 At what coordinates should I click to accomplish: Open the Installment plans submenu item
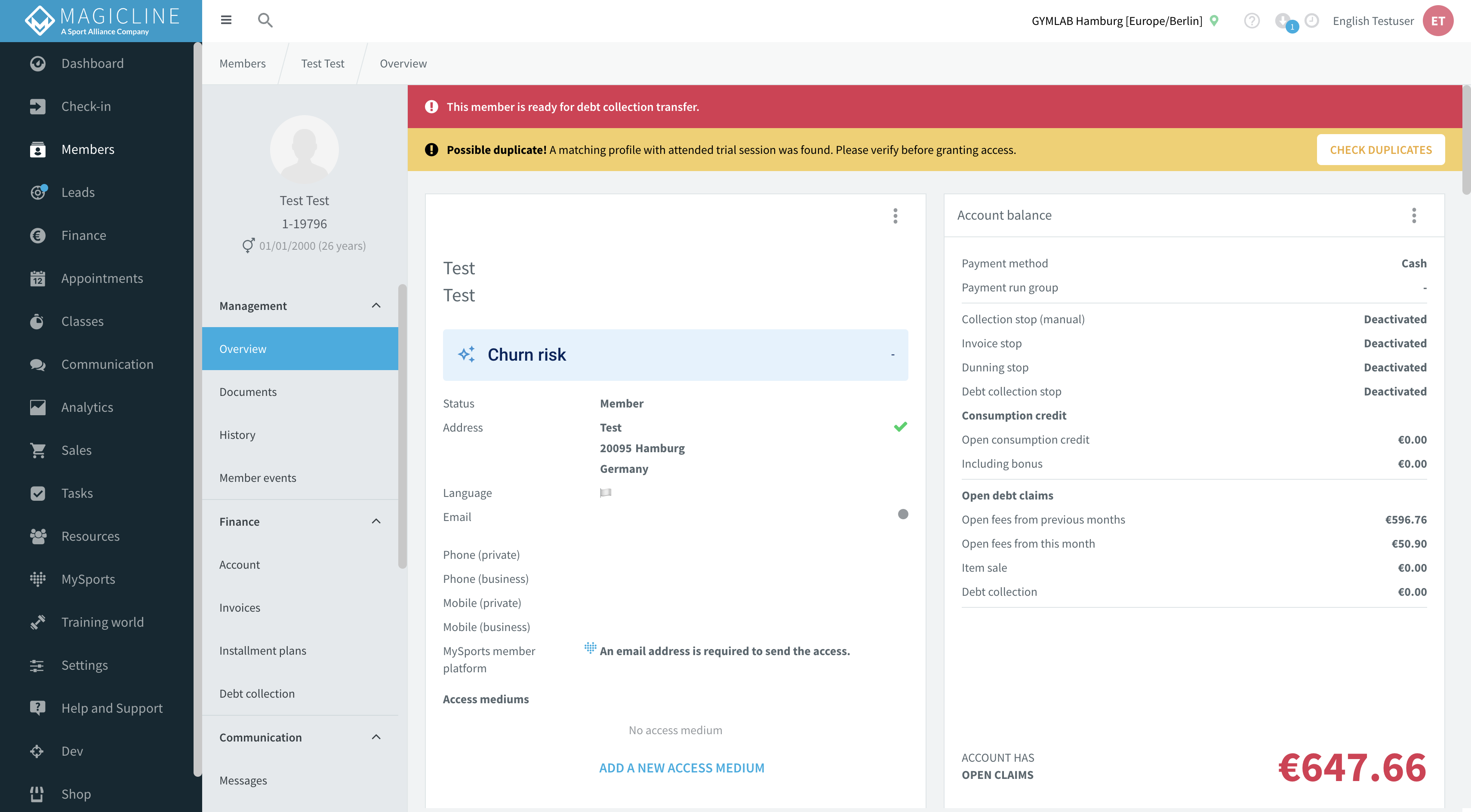pyautogui.click(x=300, y=650)
